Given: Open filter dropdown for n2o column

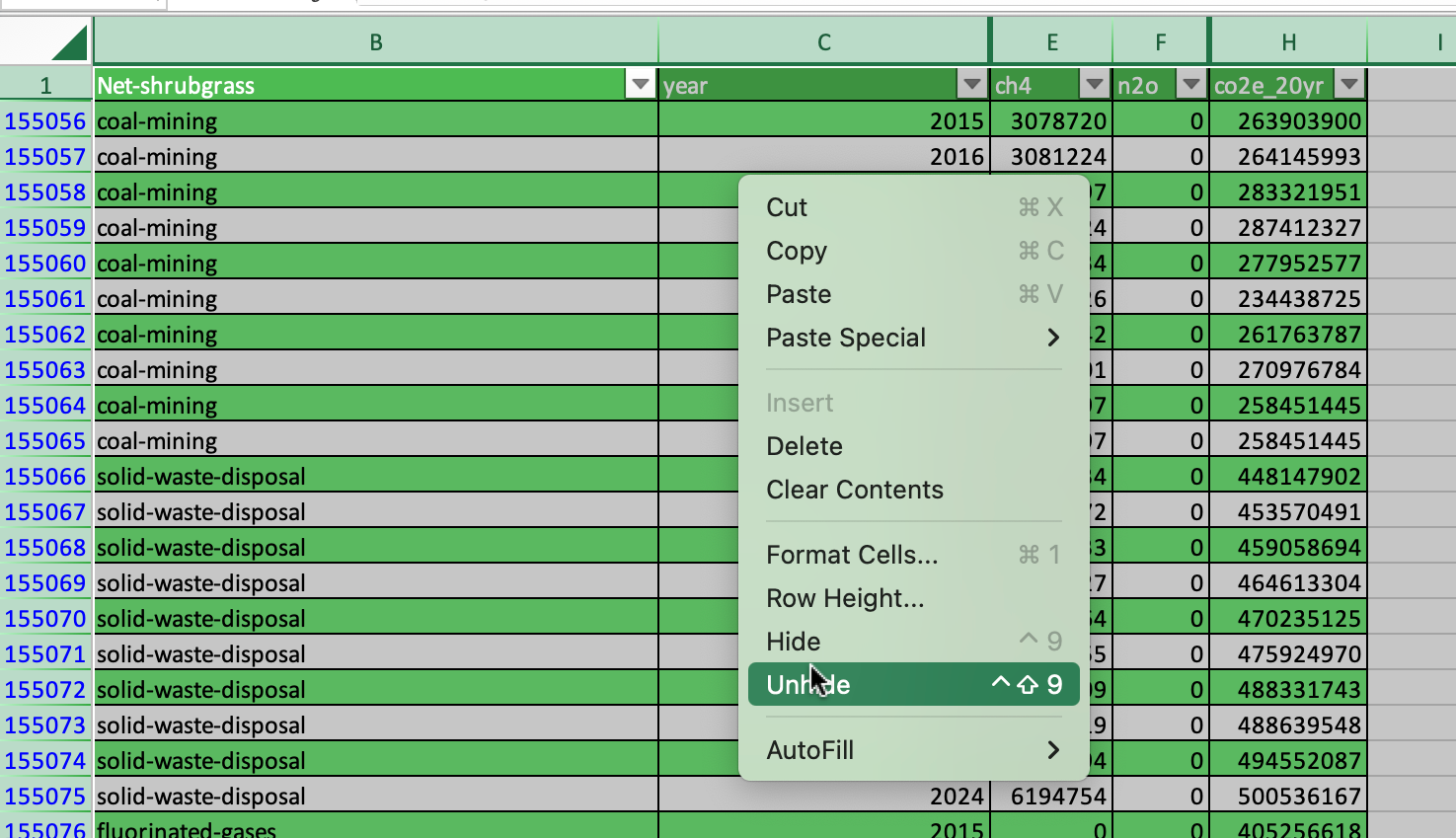Looking at the screenshot, I should [x=1191, y=85].
